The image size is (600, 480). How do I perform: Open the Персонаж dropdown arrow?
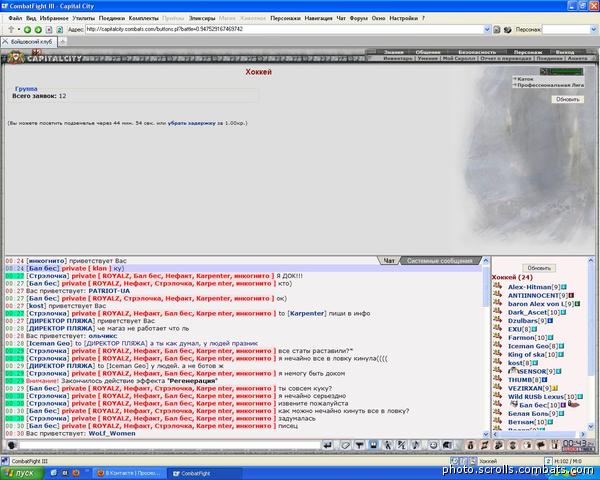pyautogui.click(x=594, y=29)
